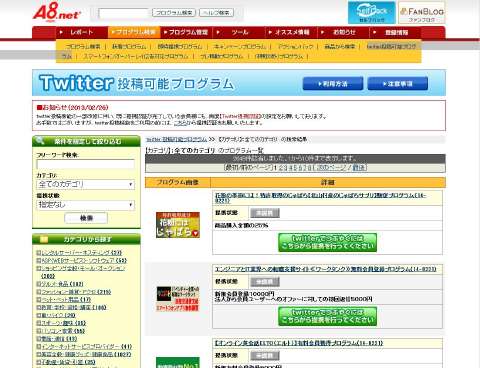Click status badge in じゃばら program row
The height and width of the screenshot is (368, 480).
pos(265,213)
